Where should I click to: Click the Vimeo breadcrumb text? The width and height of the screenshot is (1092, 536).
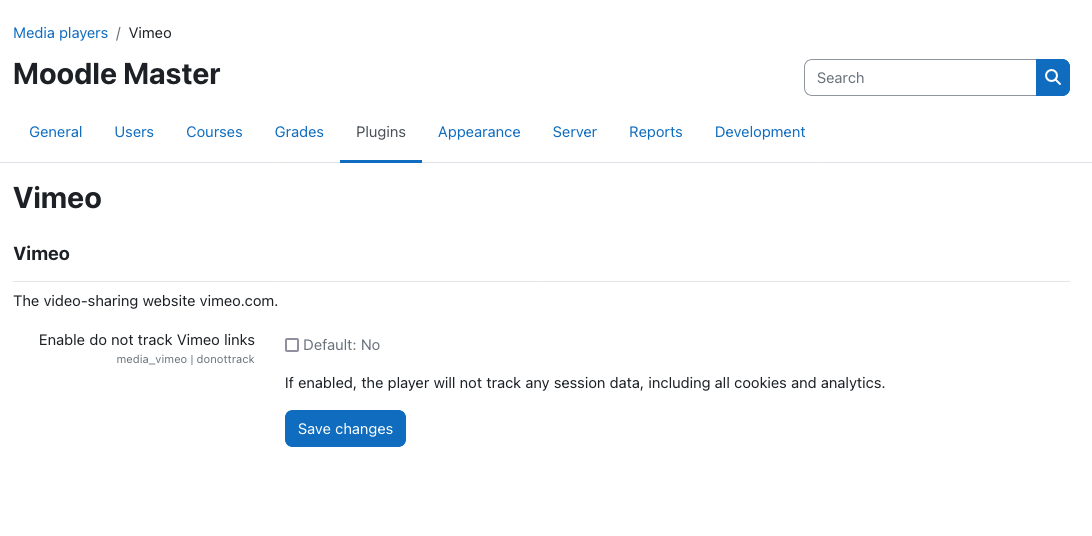click(x=150, y=33)
